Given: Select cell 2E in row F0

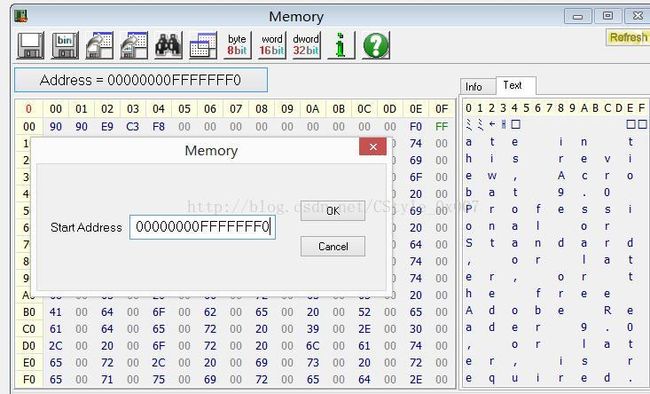Looking at the screenshot, I should point(415,379).
